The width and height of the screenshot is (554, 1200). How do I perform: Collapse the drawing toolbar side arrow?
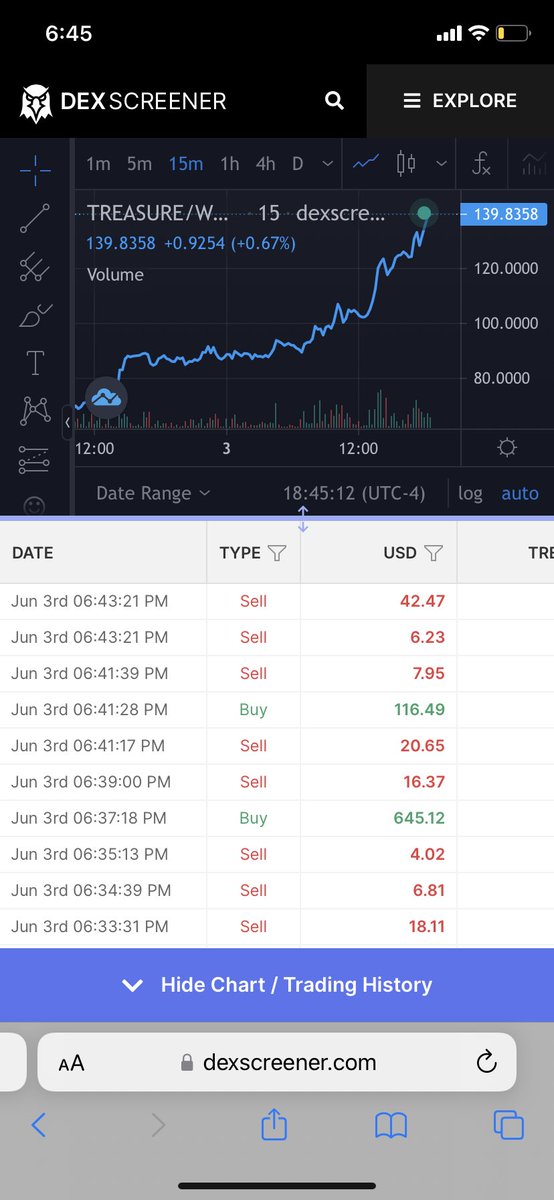(x=67, y=422)
